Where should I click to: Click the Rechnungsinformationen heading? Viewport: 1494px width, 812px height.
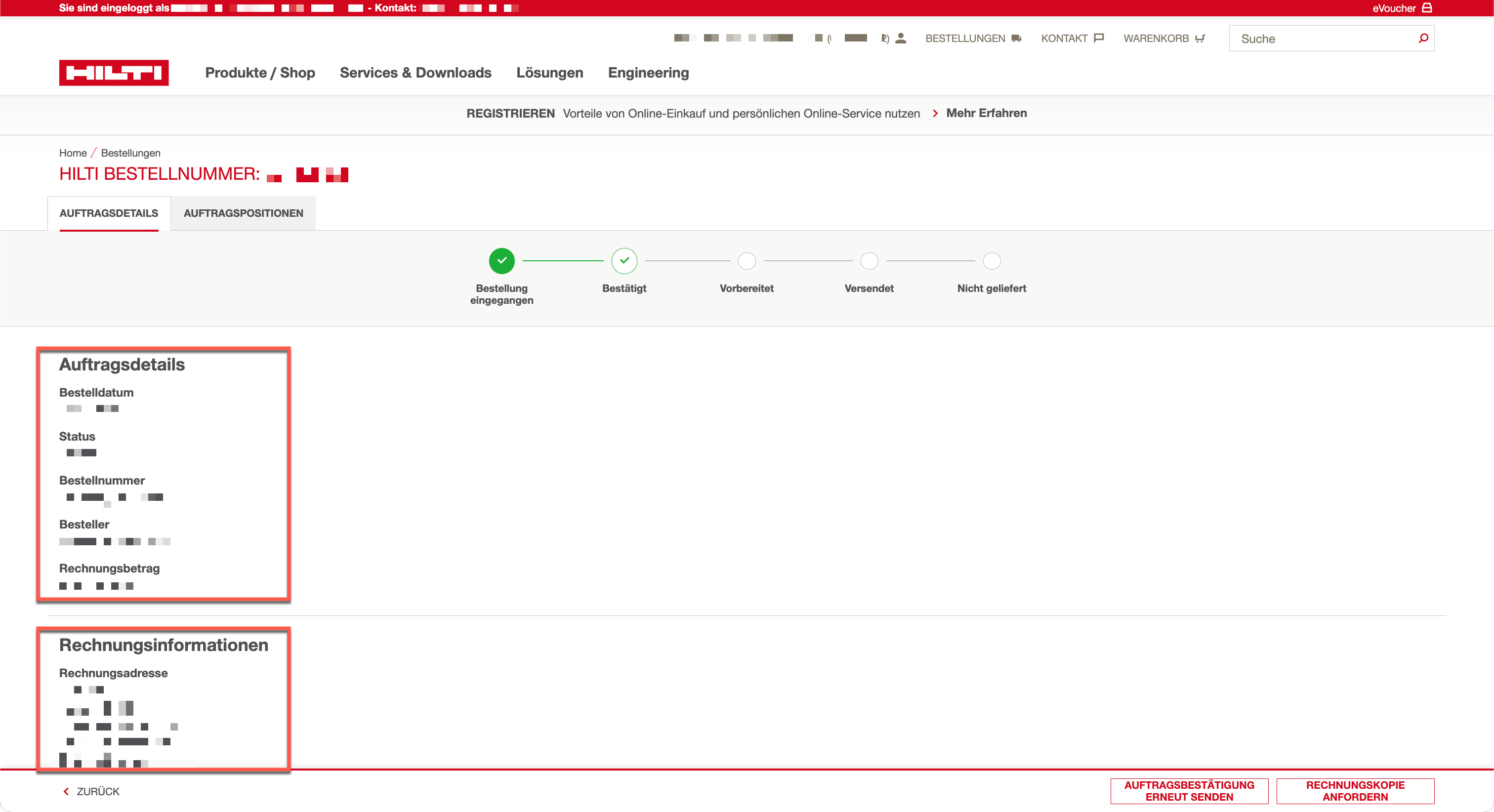[164, 645]
